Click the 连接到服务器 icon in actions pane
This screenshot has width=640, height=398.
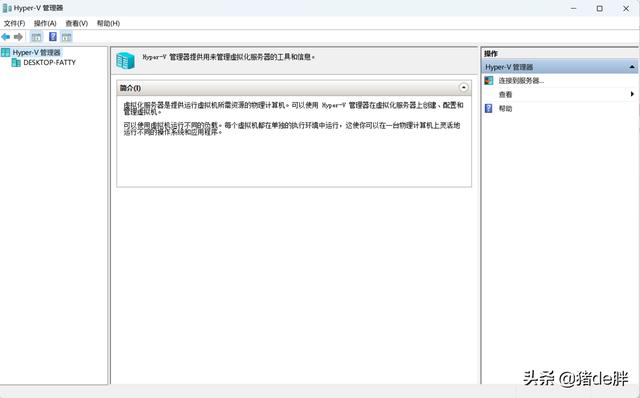489,80
